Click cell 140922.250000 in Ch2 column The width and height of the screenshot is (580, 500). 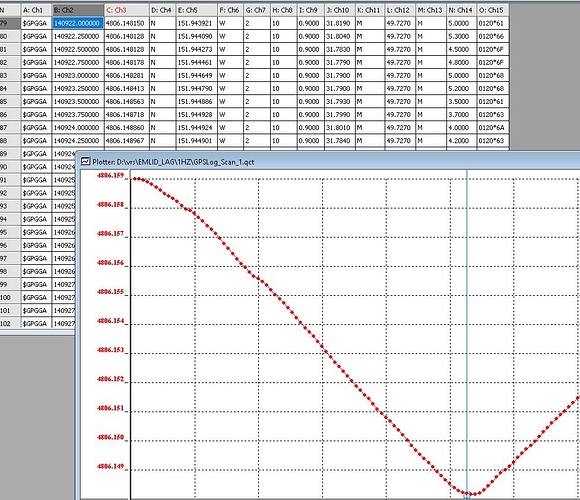(78, 36)
